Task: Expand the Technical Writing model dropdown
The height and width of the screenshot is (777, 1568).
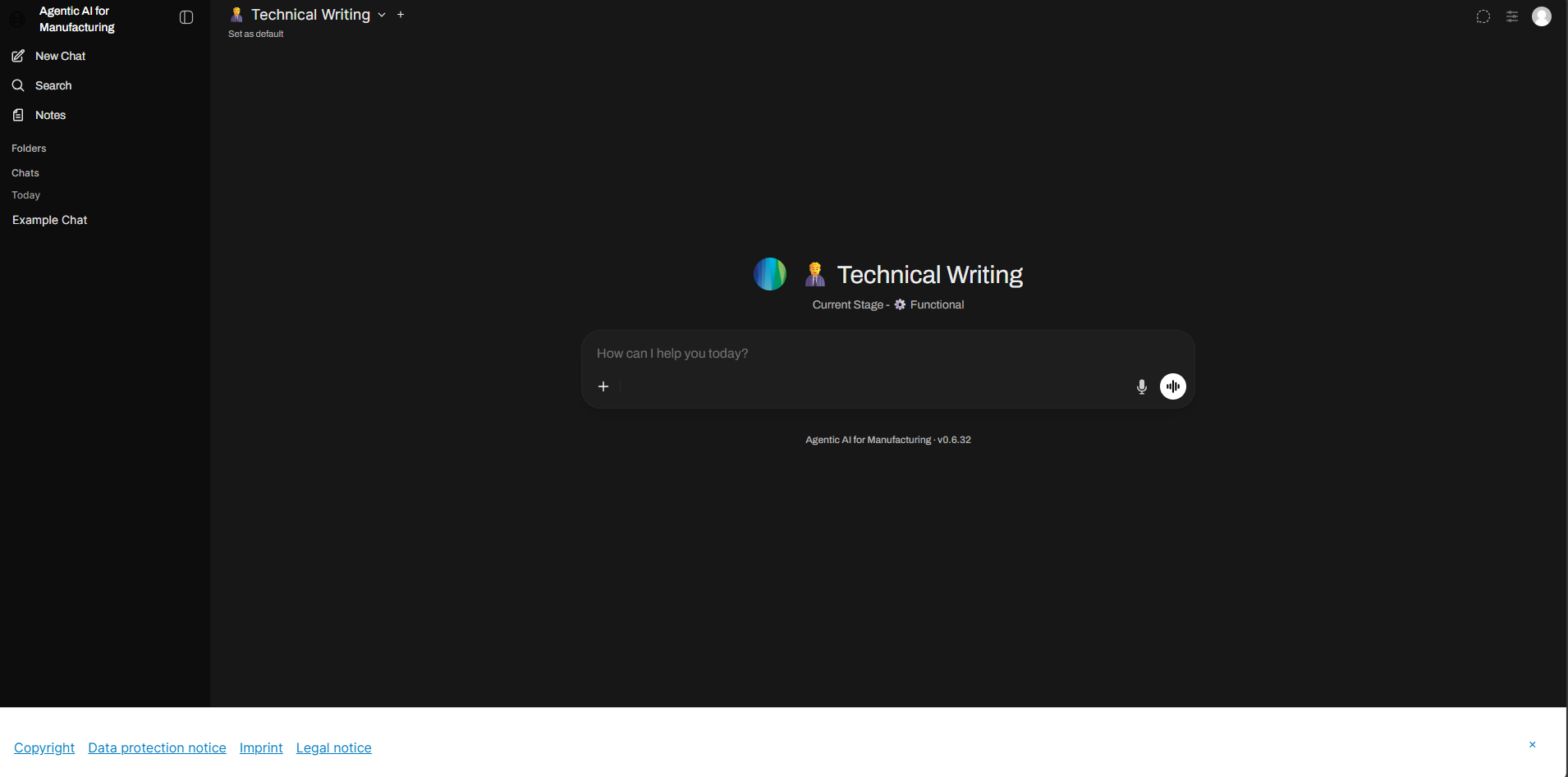Action: 382,15
